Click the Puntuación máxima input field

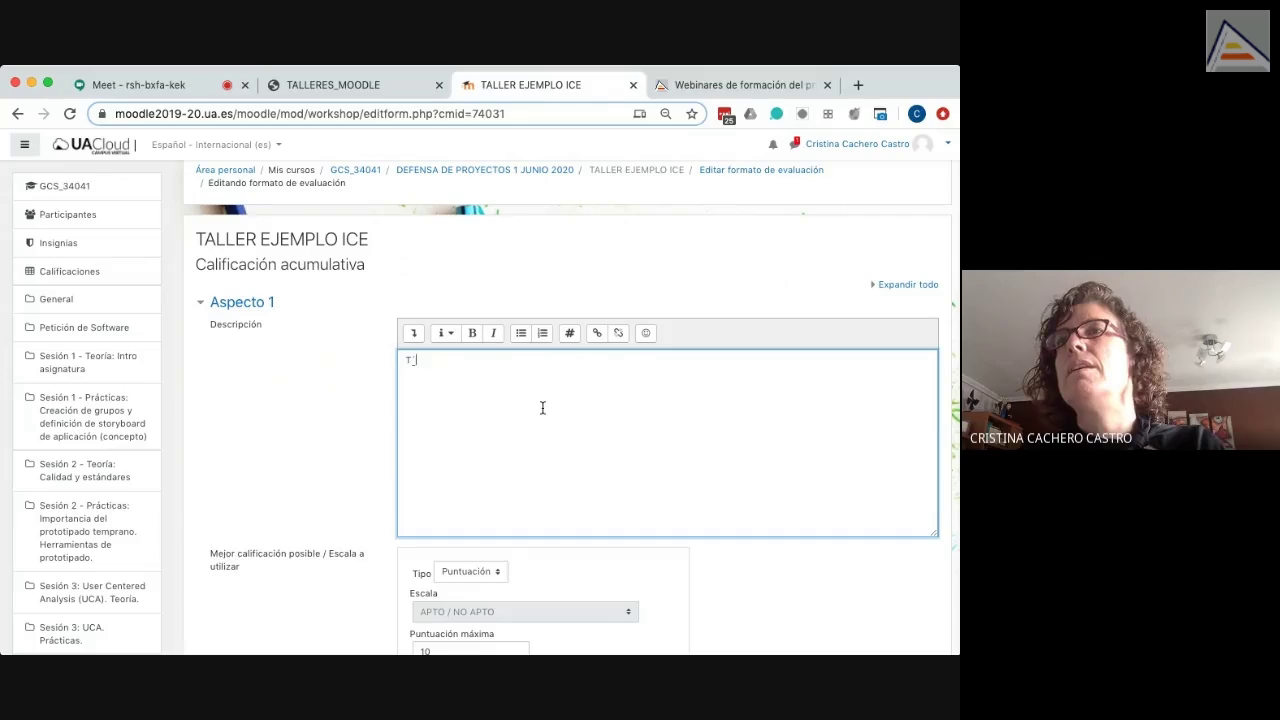(x=469, y=649)
